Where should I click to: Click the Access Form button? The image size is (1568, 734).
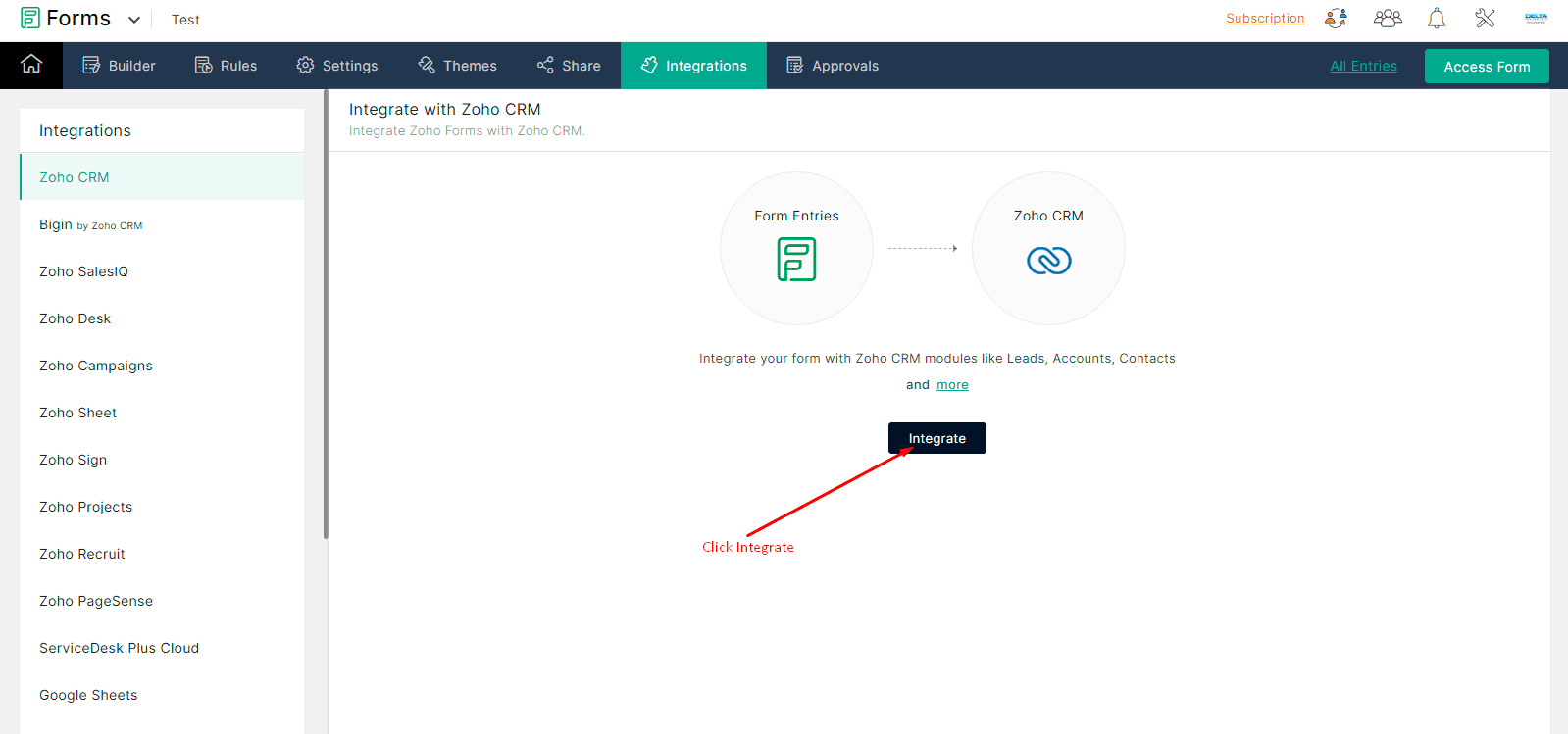[x=1487, y=67]
